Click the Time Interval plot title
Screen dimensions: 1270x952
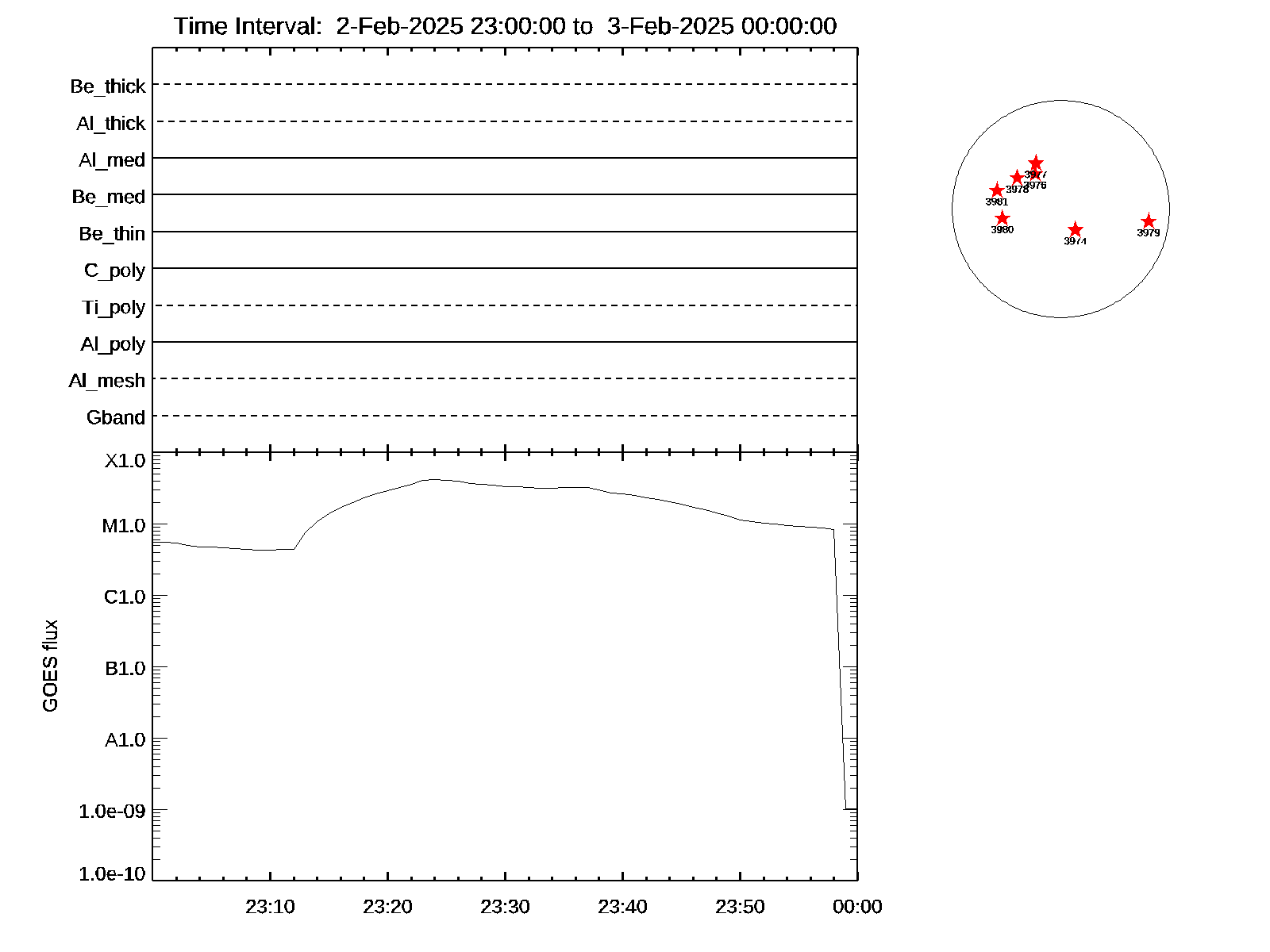coord(506,26)
